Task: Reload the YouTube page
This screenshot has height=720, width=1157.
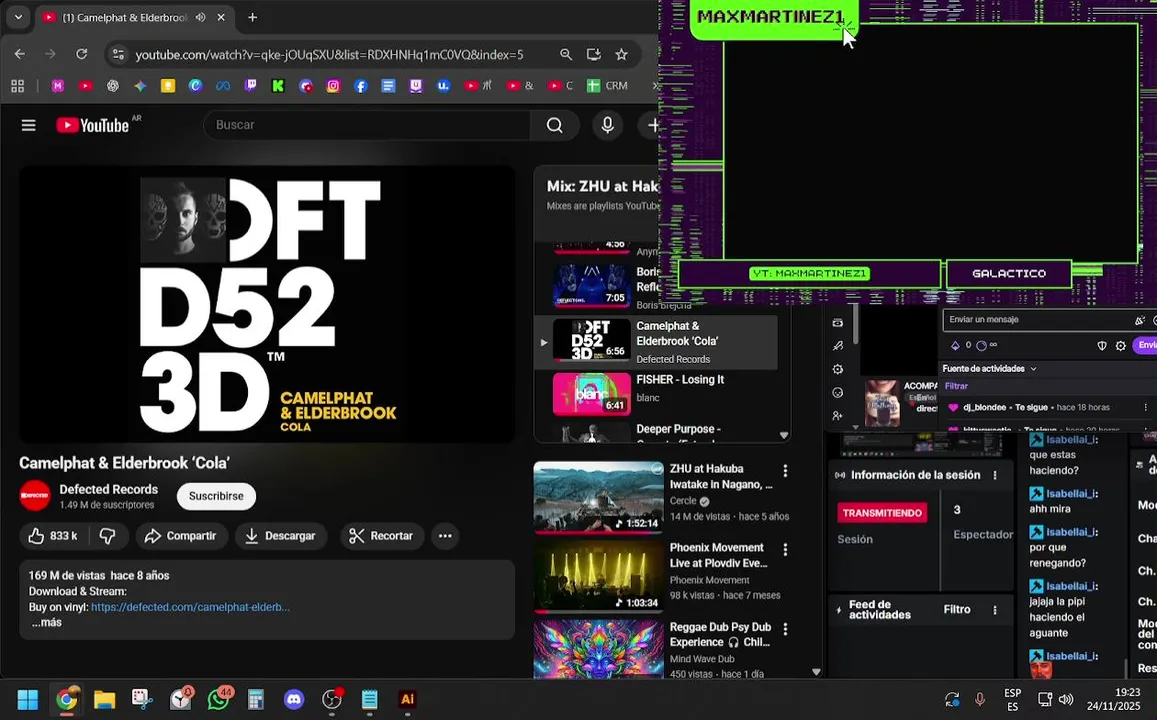Action: (x=82, y=54)
